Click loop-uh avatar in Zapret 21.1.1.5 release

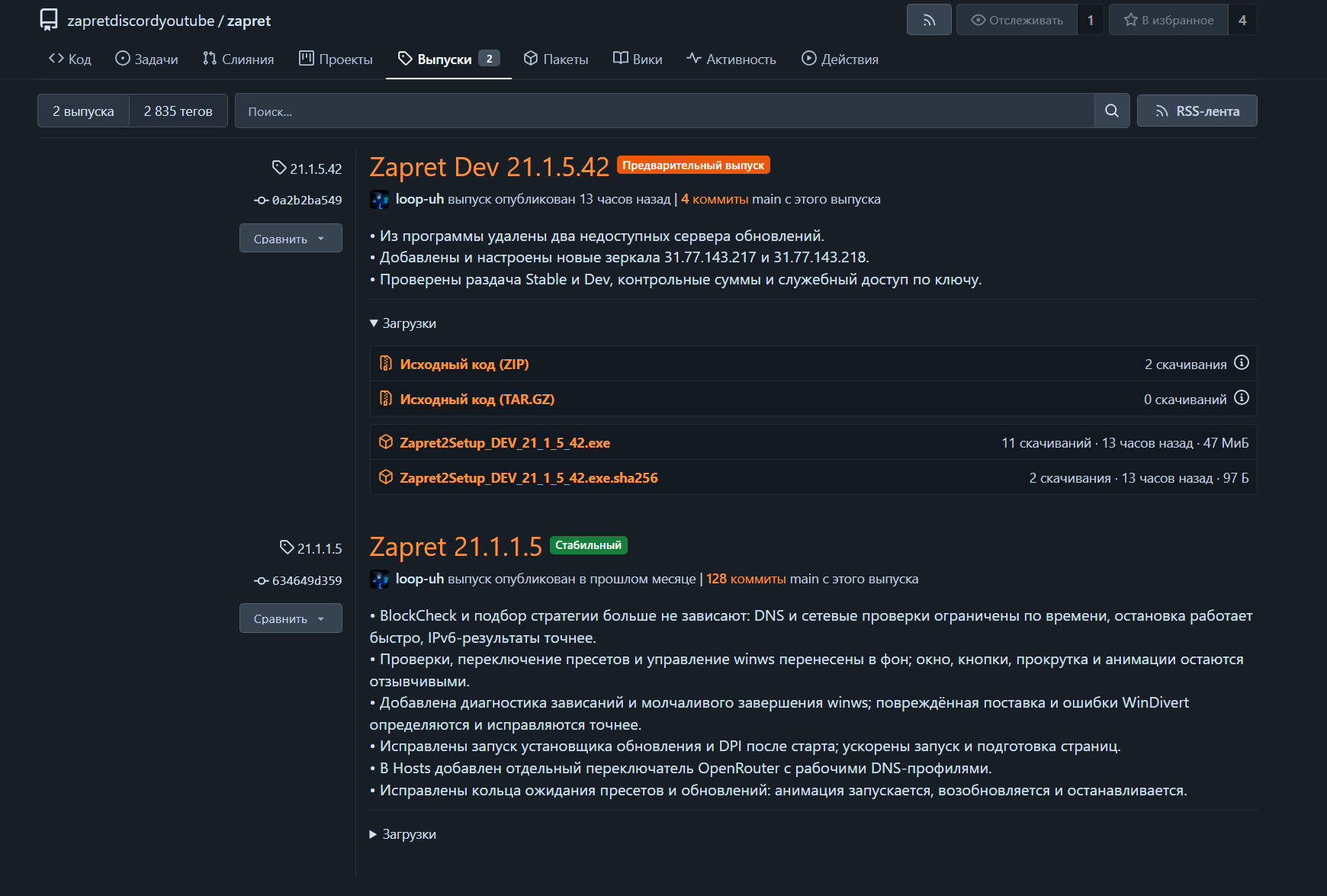[x=379, y=580]
